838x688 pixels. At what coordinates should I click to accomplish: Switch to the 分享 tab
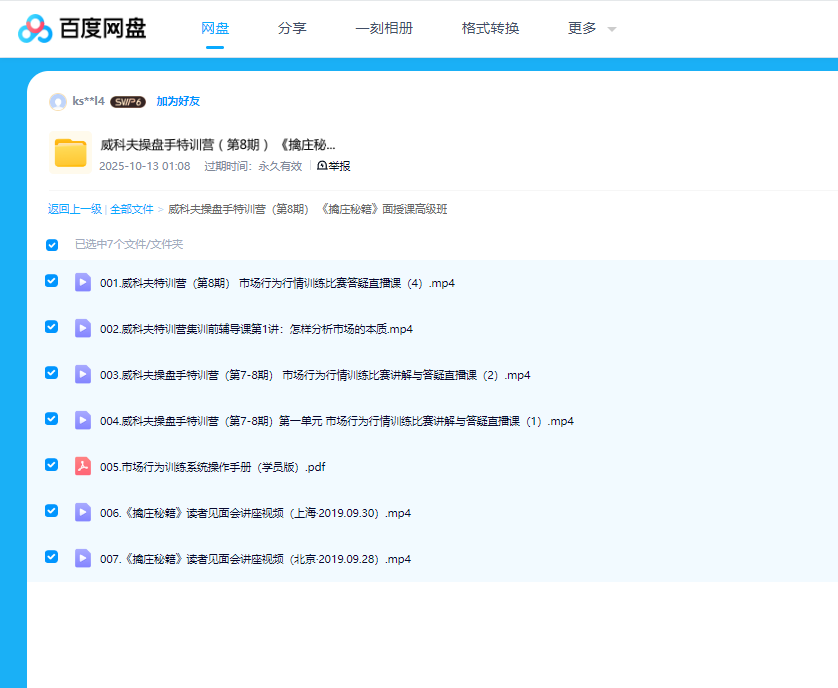click(x=292, y=28)
